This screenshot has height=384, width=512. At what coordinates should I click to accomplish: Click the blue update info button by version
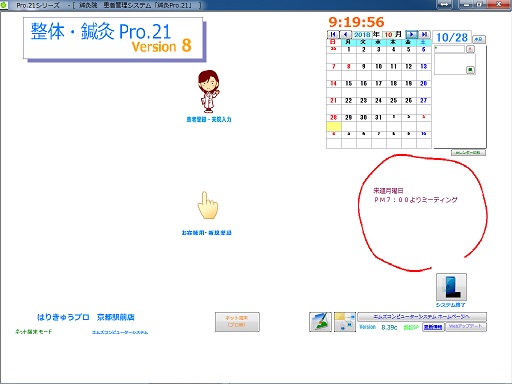(433, 327)
